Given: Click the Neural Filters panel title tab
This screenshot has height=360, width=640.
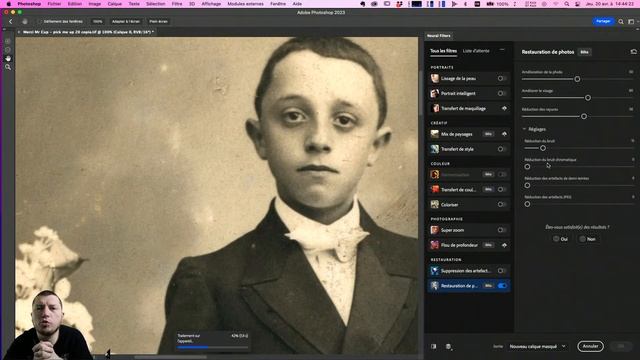Looking at the screenshot, I should 439,36.
